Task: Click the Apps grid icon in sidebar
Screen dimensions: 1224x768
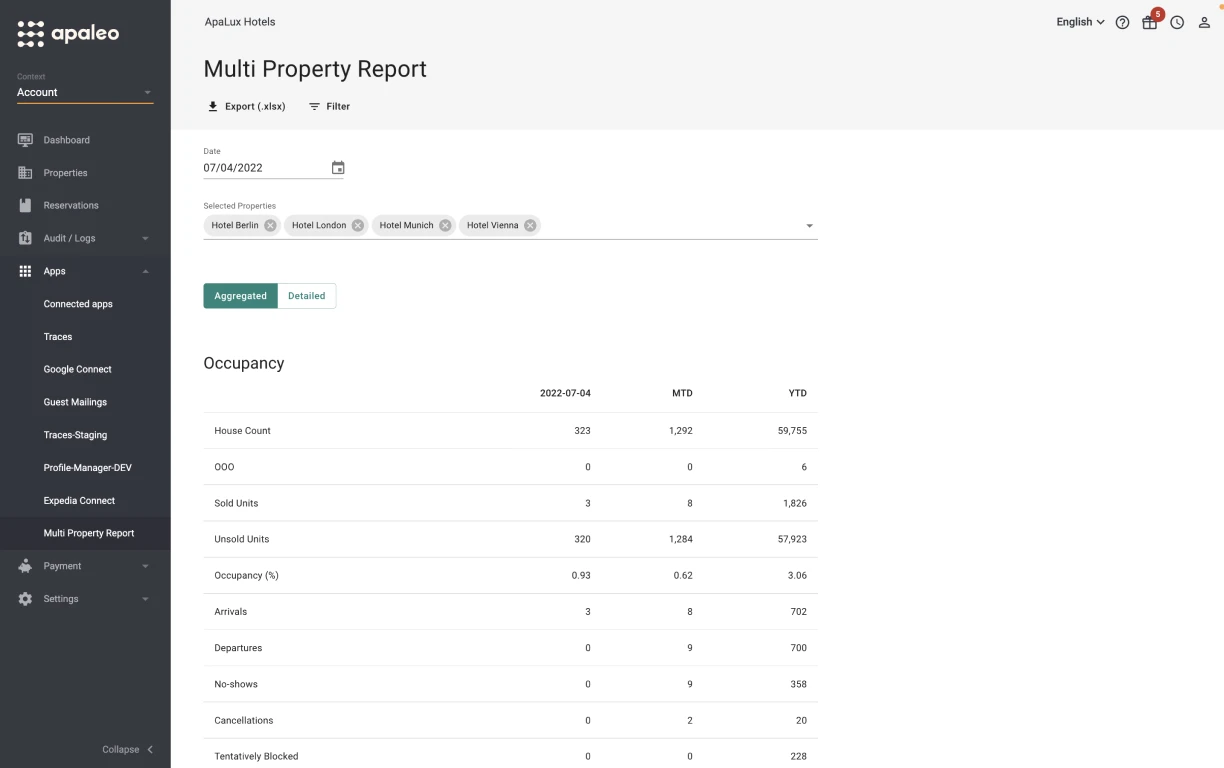Action: click(x=25, y=271)
